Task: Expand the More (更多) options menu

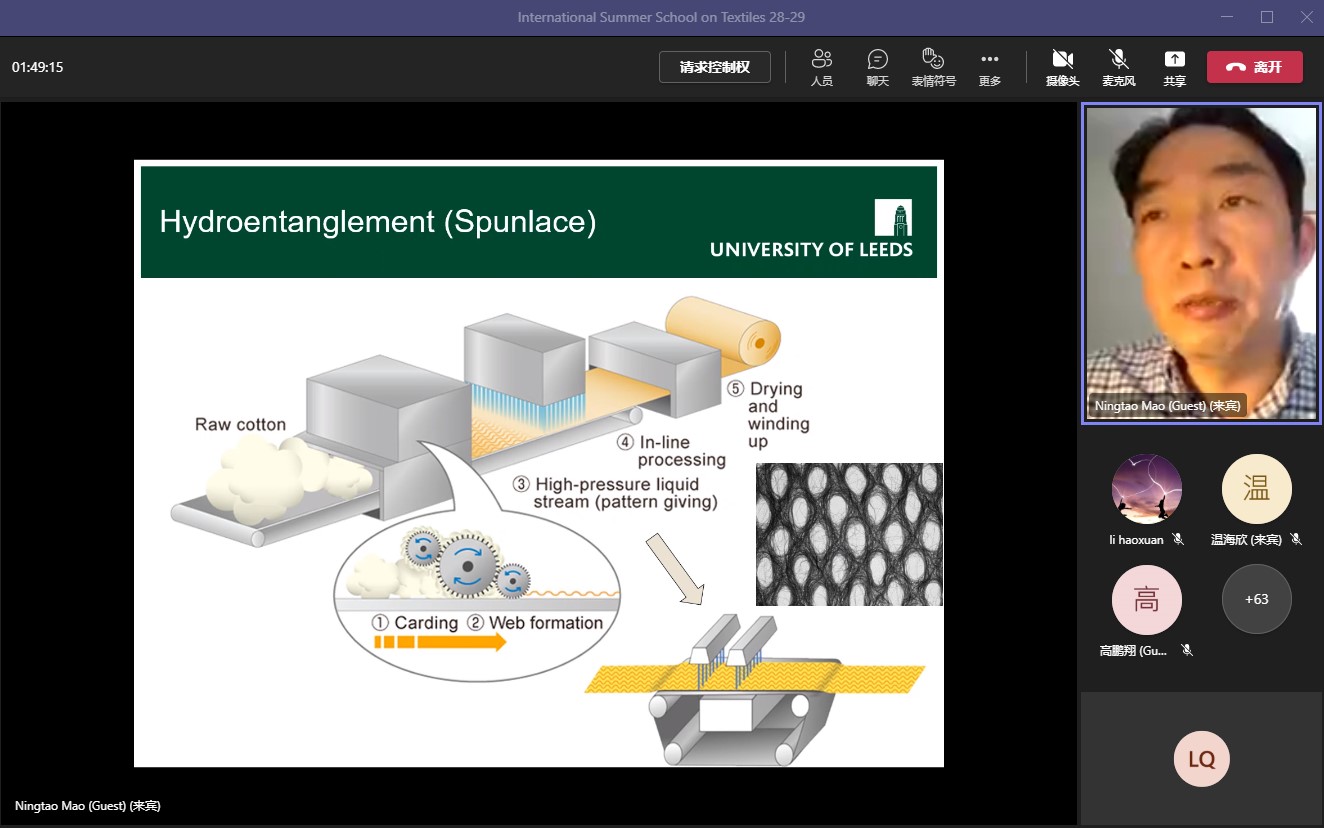Action: (x=990, y=67)
